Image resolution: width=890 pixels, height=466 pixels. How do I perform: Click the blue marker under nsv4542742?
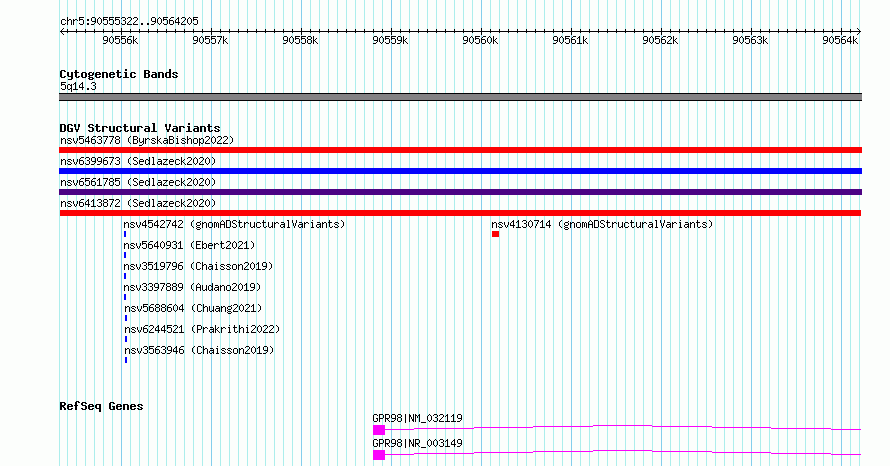125,234
